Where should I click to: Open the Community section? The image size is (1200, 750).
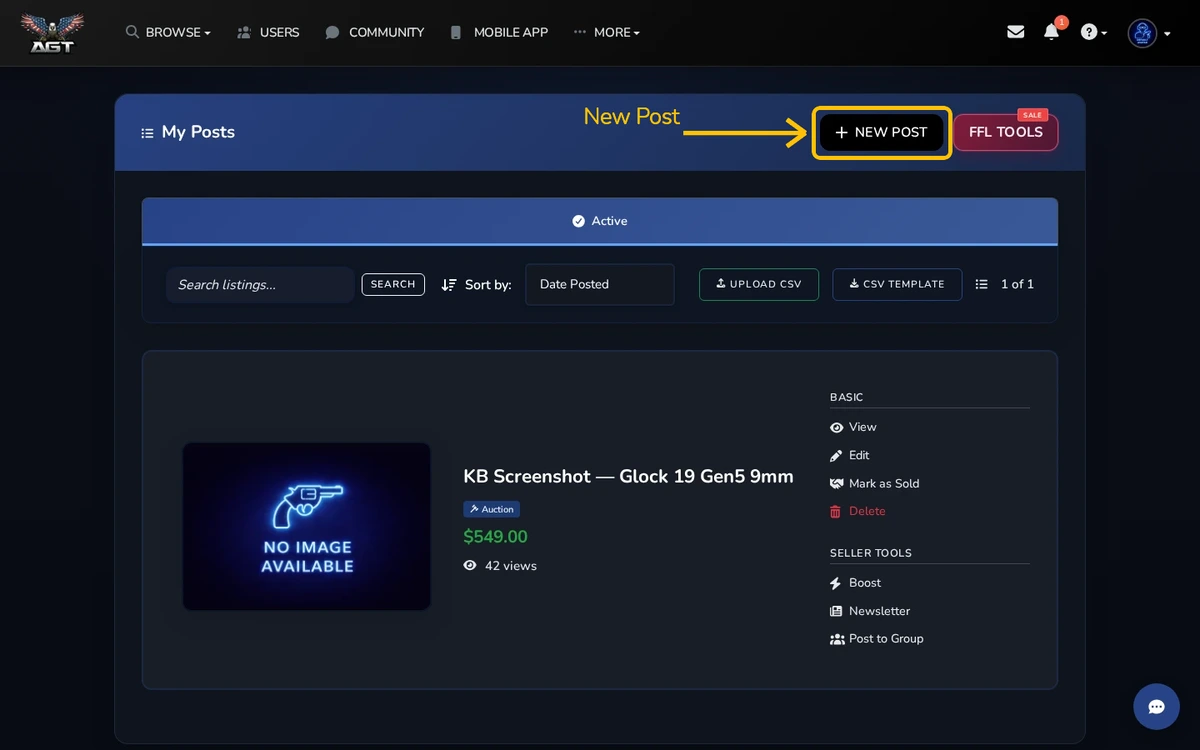375,32
